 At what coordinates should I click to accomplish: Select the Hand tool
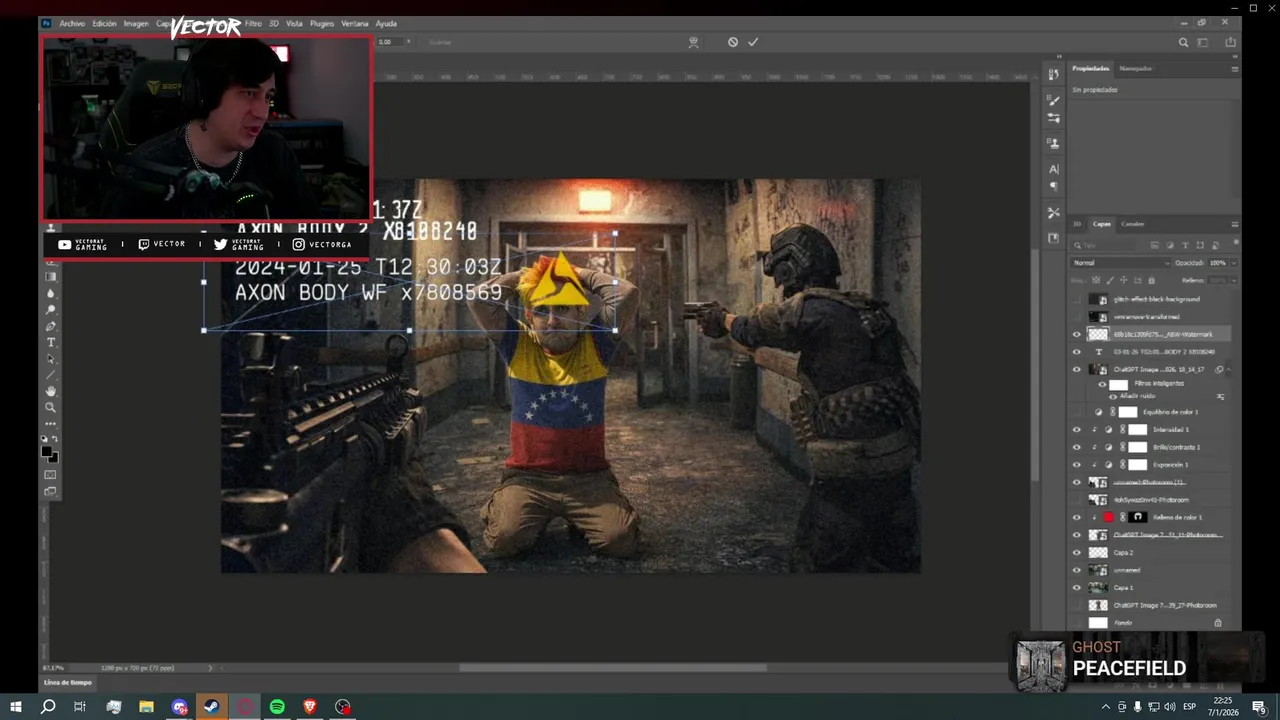click(51, 391)
